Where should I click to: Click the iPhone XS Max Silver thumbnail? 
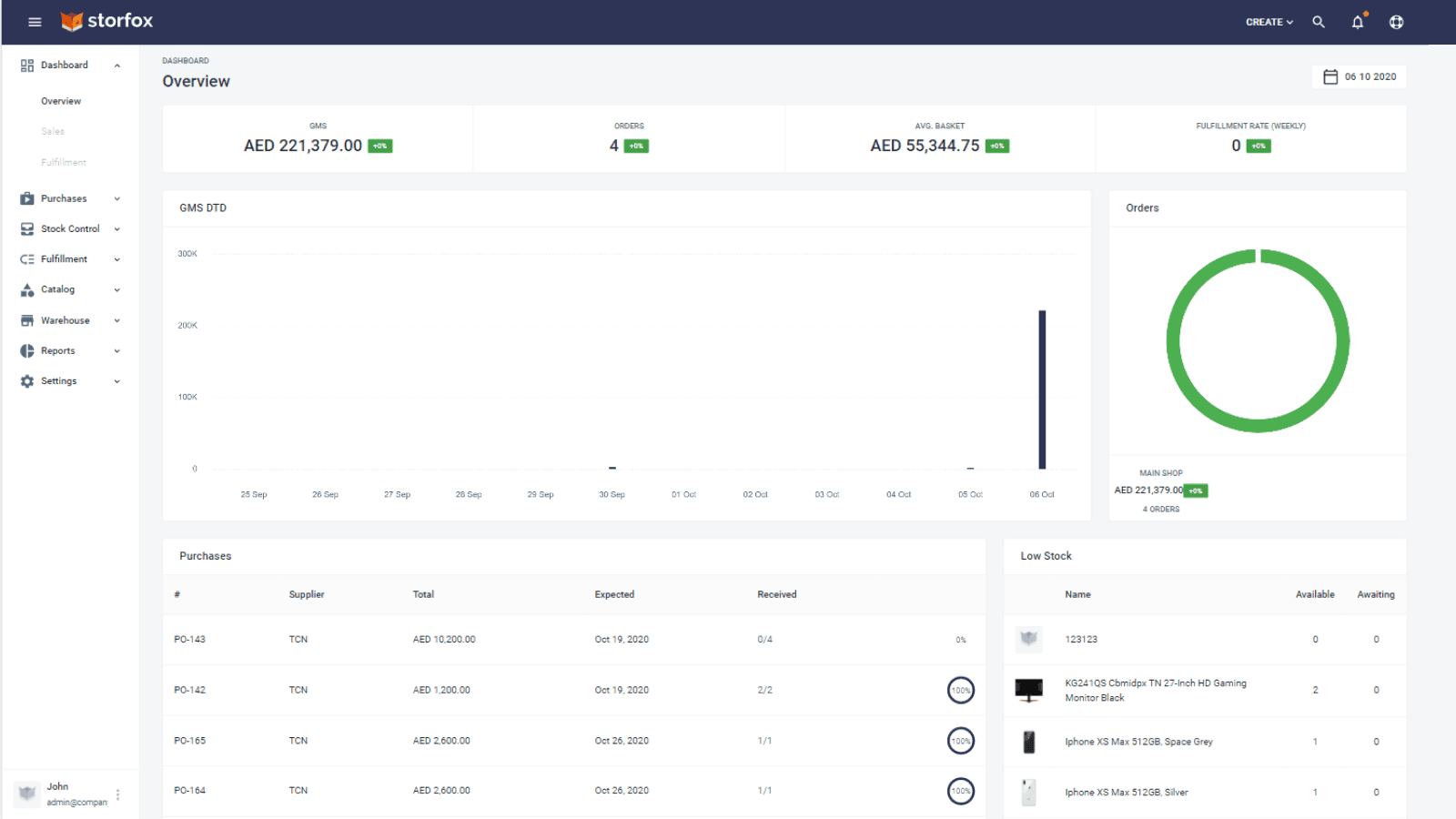[1029, 791]
